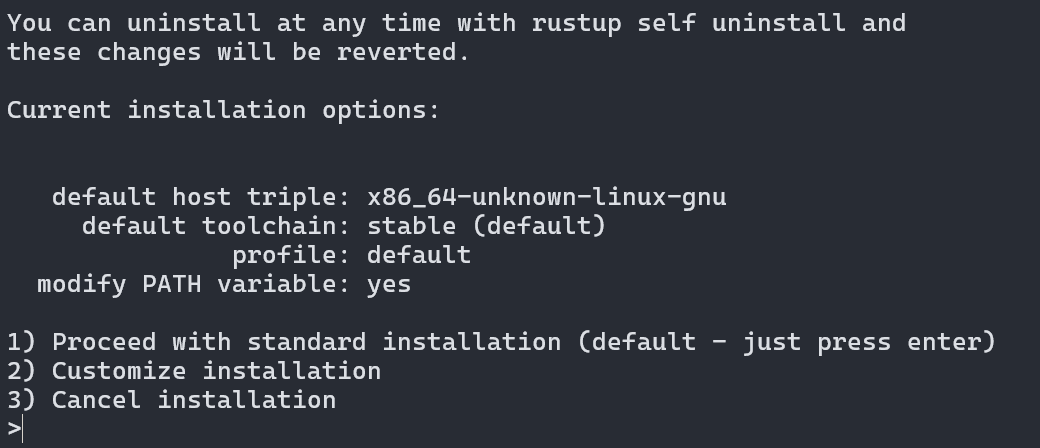This screenshot has height=448, width=1040.
Task: Click the 'these changes will be reverted' line
Action: pyautogui.click(x=238, y=52)
